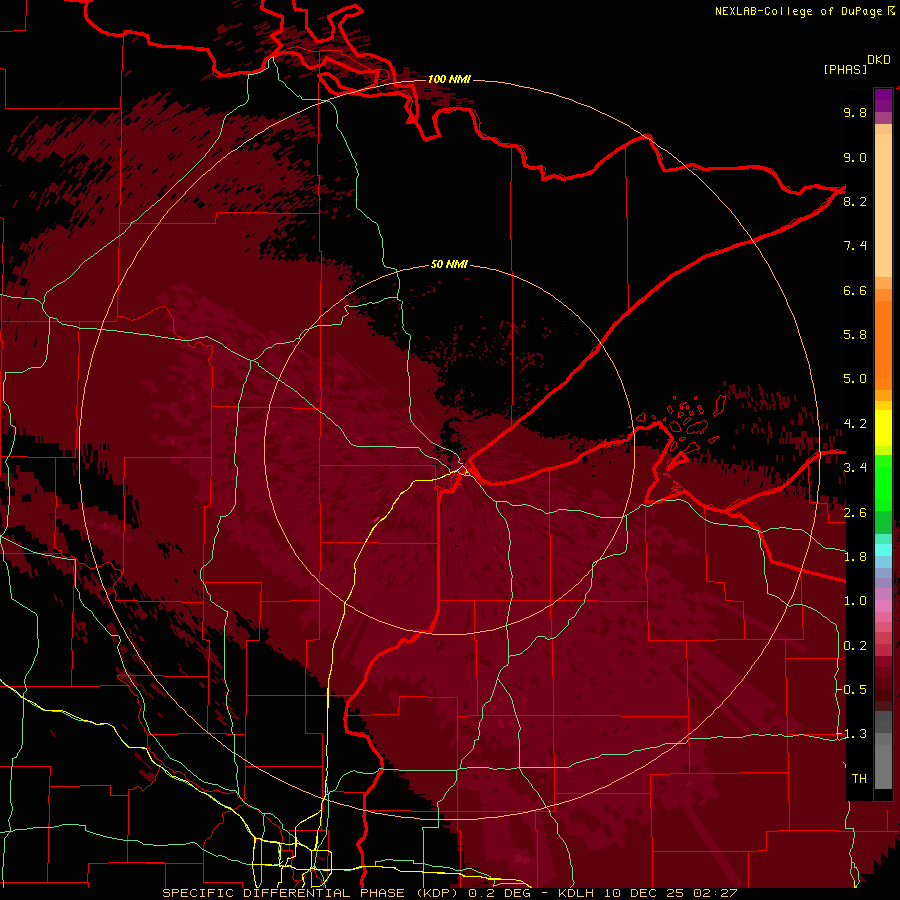
Task: Pick the yellow band on the color scale
Action: click(883, 428)
